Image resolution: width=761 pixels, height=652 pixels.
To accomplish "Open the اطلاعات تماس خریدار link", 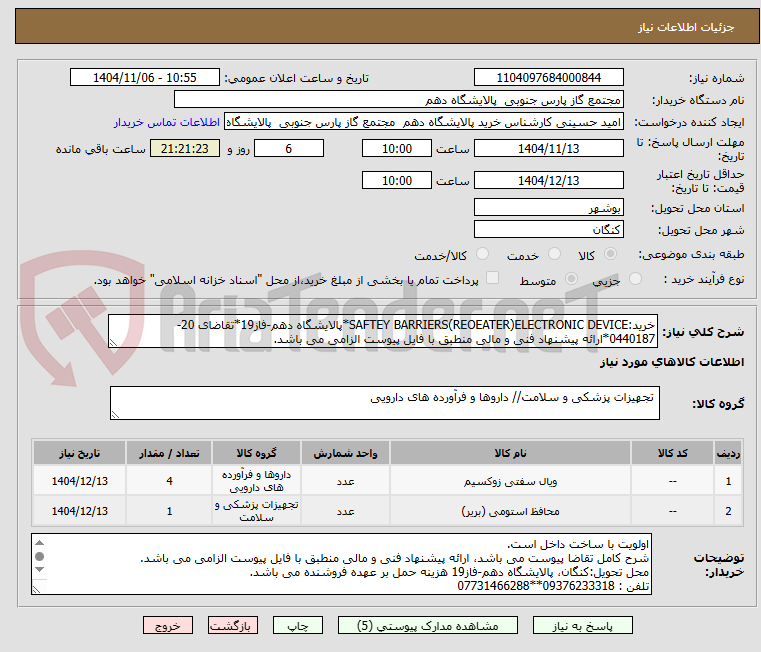I will click(x=167, y=122).
